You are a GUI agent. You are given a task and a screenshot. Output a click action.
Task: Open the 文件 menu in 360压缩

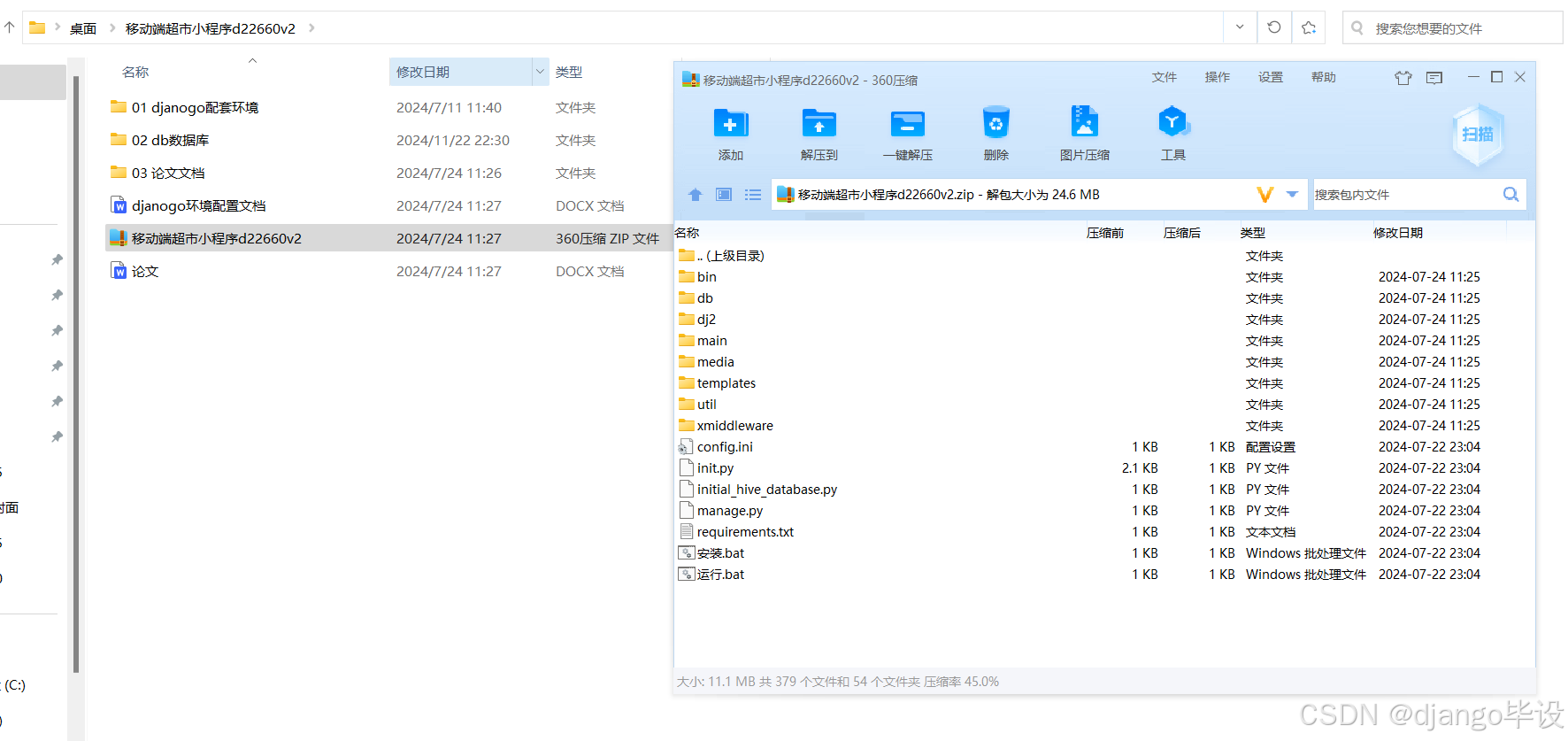coord(1164,78)
